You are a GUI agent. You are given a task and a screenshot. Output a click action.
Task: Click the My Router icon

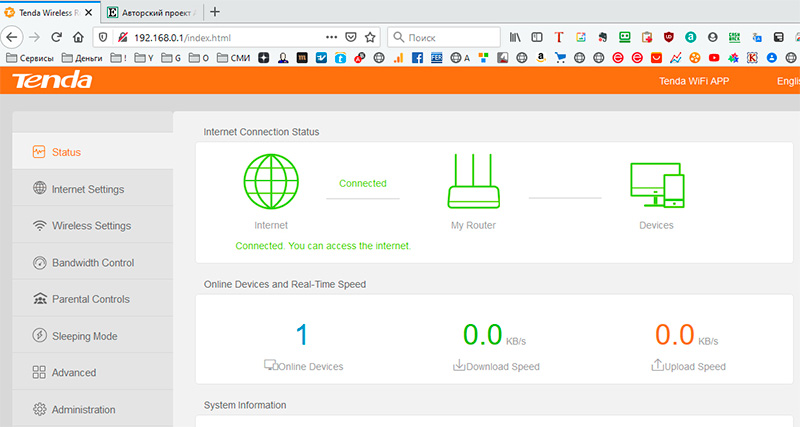click(x=473, y=184)
